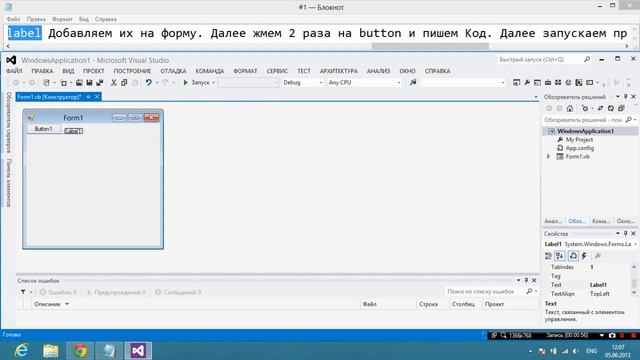The height and width of the screenshot is (360, 640).
Task: Click the Properties view icon in Properties panel
Action: [x=573, y=256]
